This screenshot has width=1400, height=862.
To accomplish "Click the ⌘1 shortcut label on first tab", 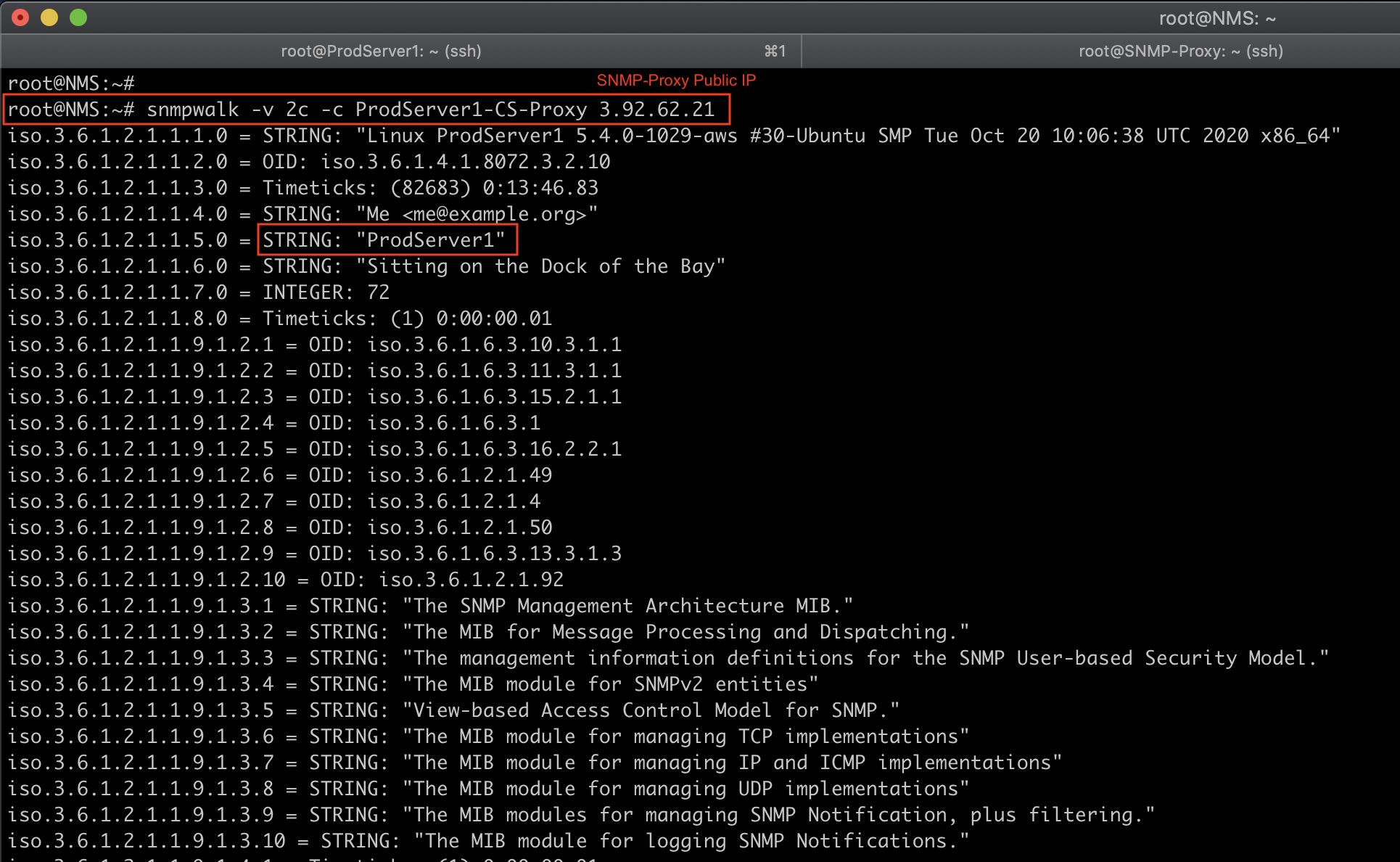I will tap(775, 51).
